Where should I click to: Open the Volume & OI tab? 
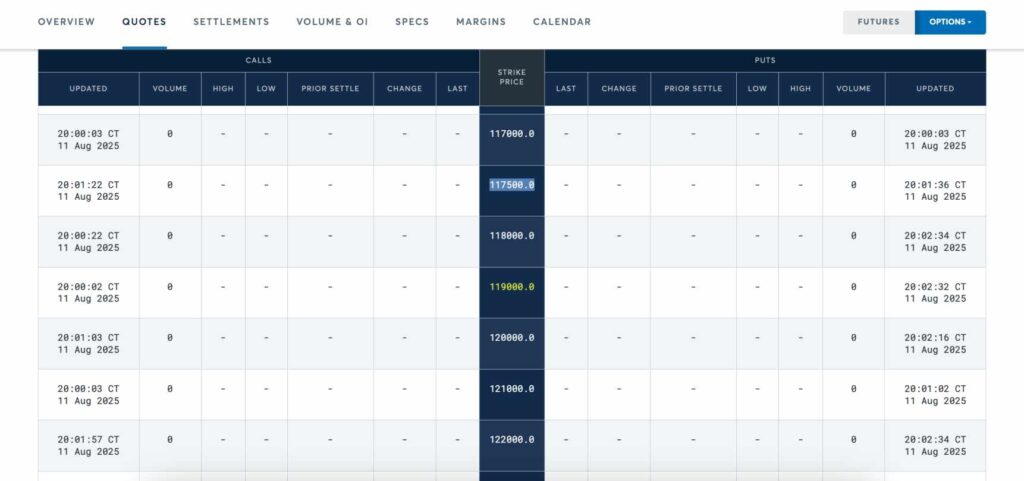click(x=332, y=22)
